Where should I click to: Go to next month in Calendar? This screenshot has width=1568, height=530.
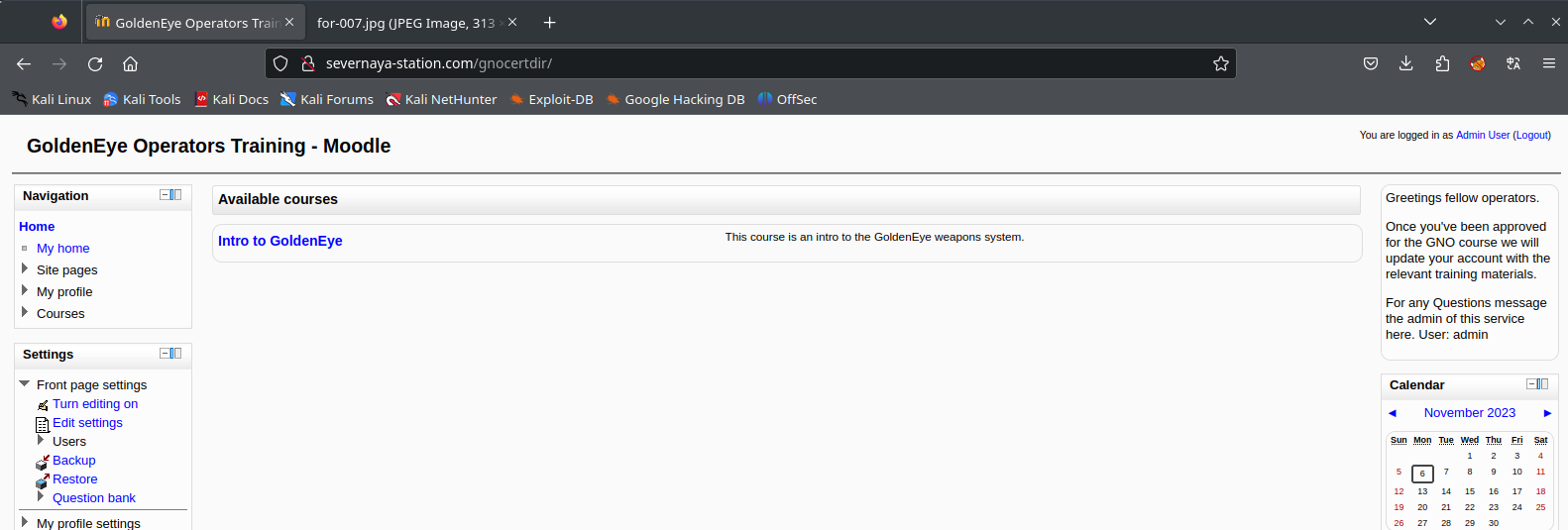click(x=1547, y=413)
